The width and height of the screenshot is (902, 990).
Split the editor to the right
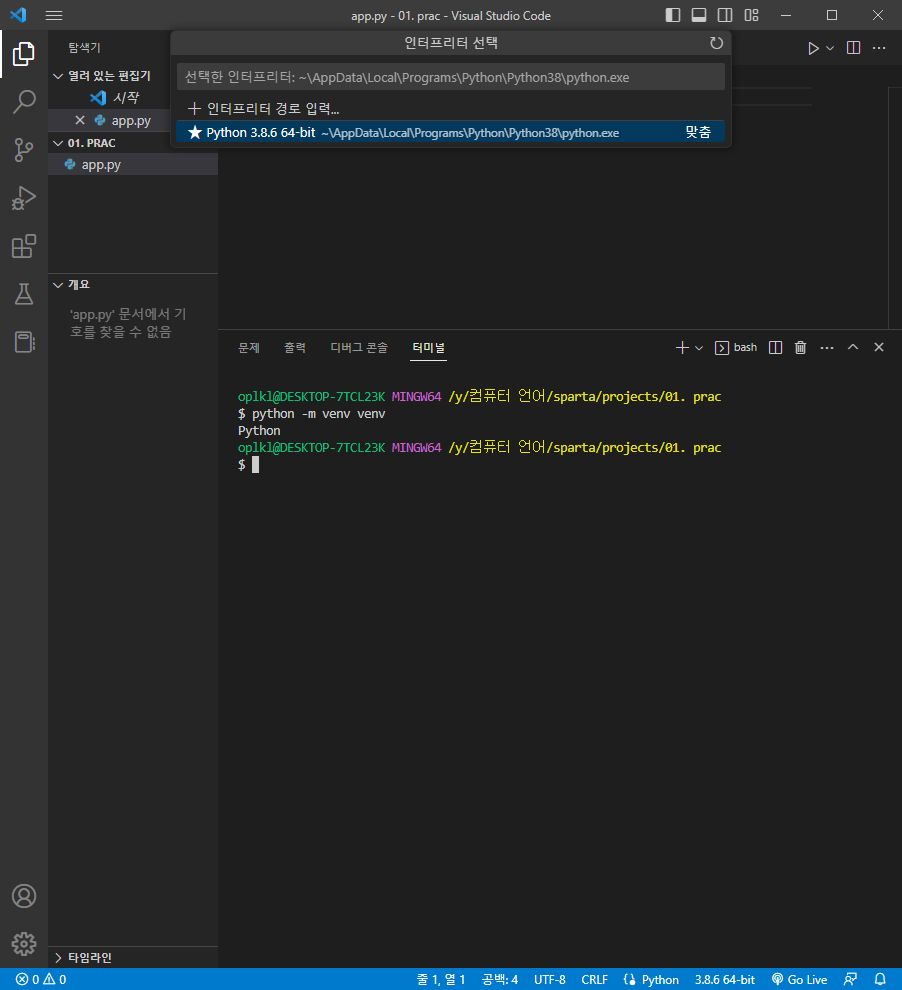[x=853, y=48]
